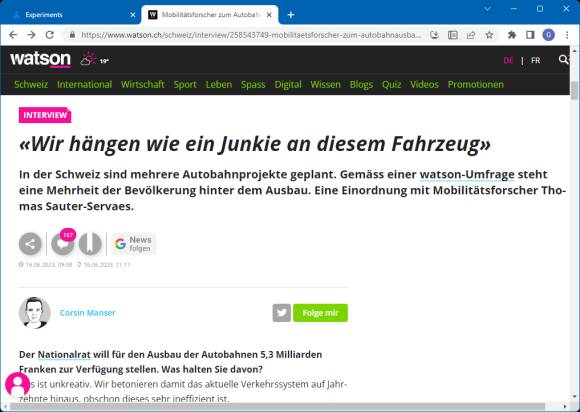Click the watson logo

point(40,59)
